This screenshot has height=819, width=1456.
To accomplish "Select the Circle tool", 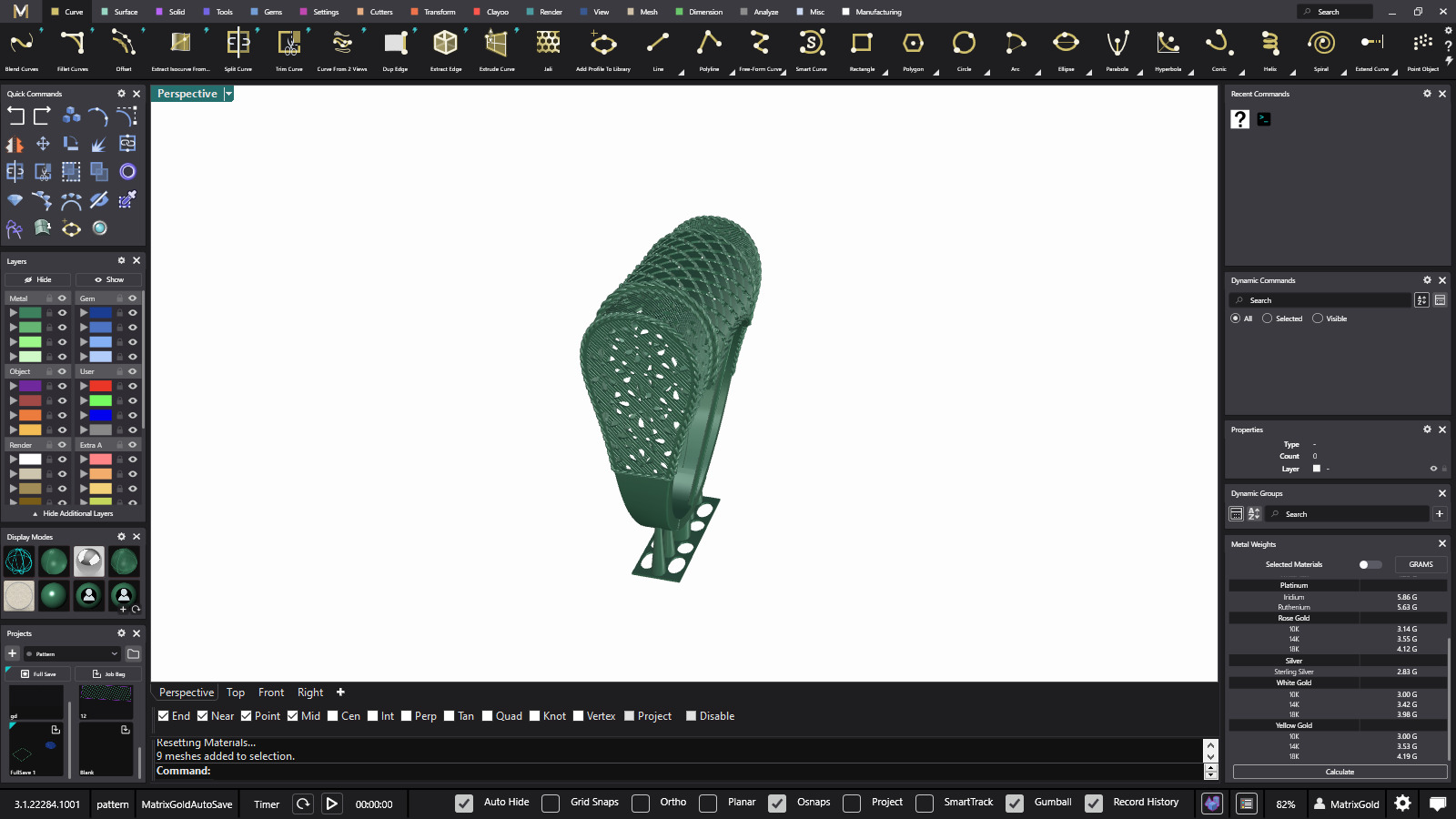I will [964, 50].
